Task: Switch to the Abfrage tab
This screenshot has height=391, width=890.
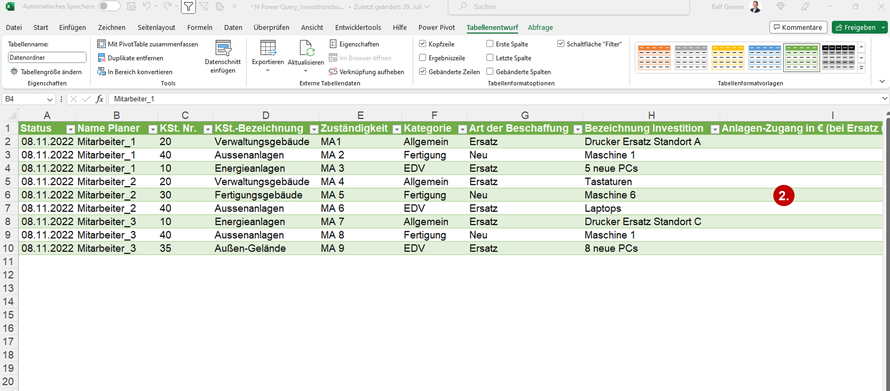Action: pyautogui.click(x=540, y=27)
